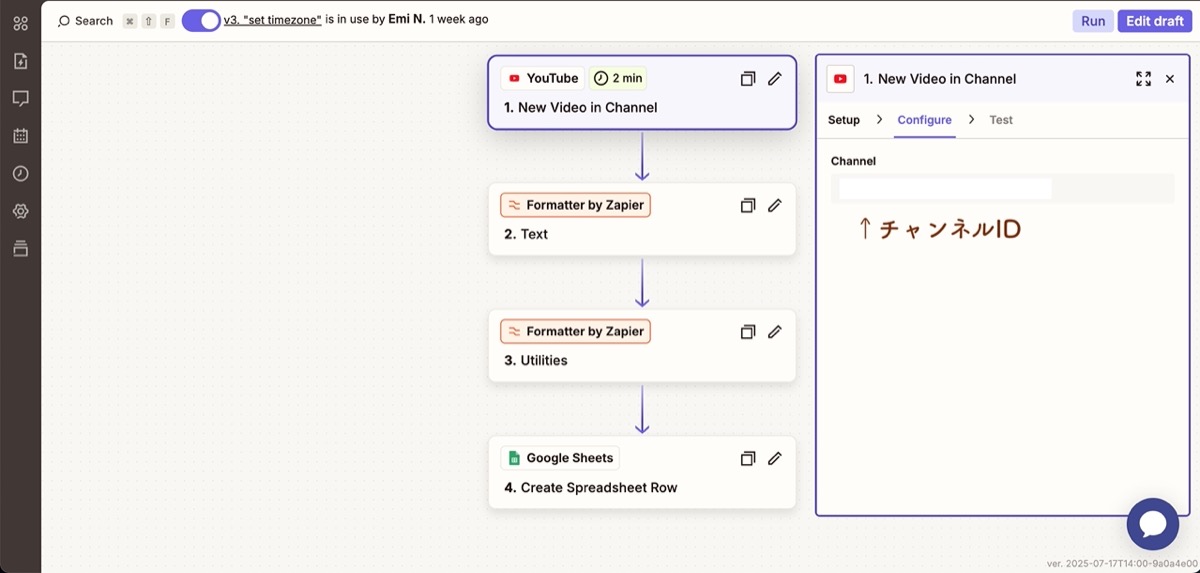Select step 1. New Video in Channel
This screenshot has height=573, width=1200.
click(642, 92)
